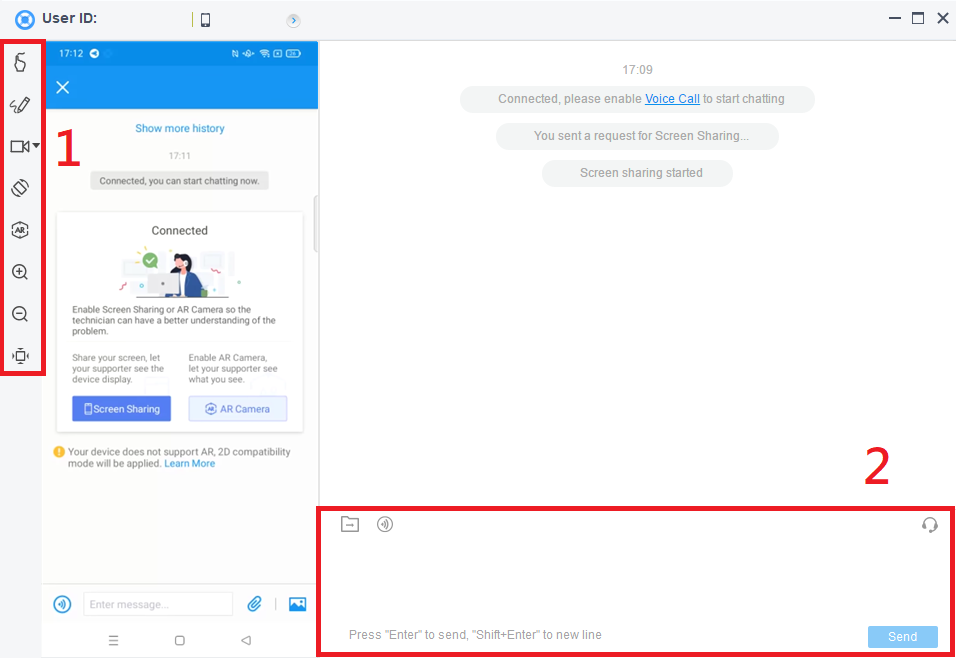Open the recording options dropdown arrow
The width and height of the screenshot is (956, 658).
tap(37, 146)
